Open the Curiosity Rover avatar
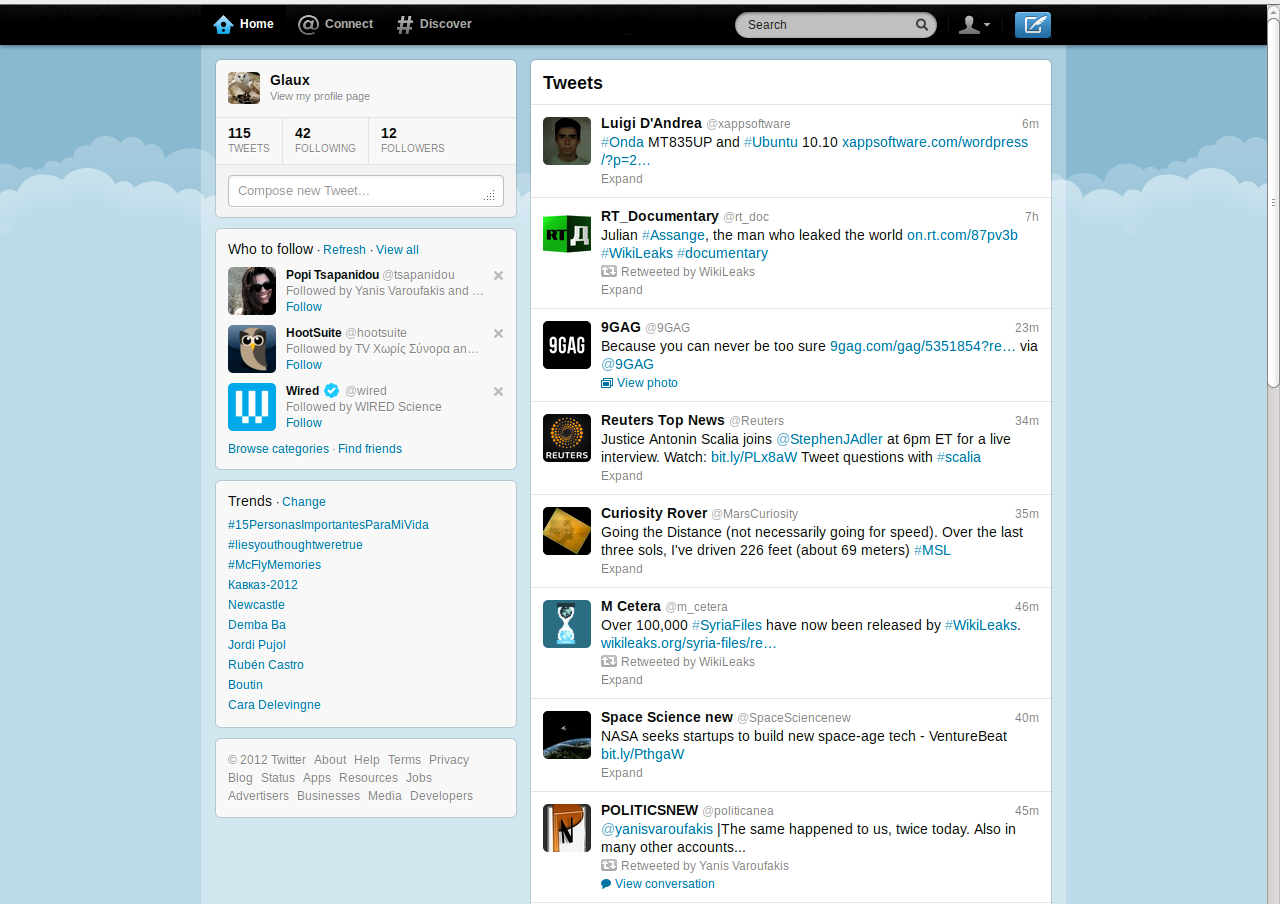 [x=567, y=531]
